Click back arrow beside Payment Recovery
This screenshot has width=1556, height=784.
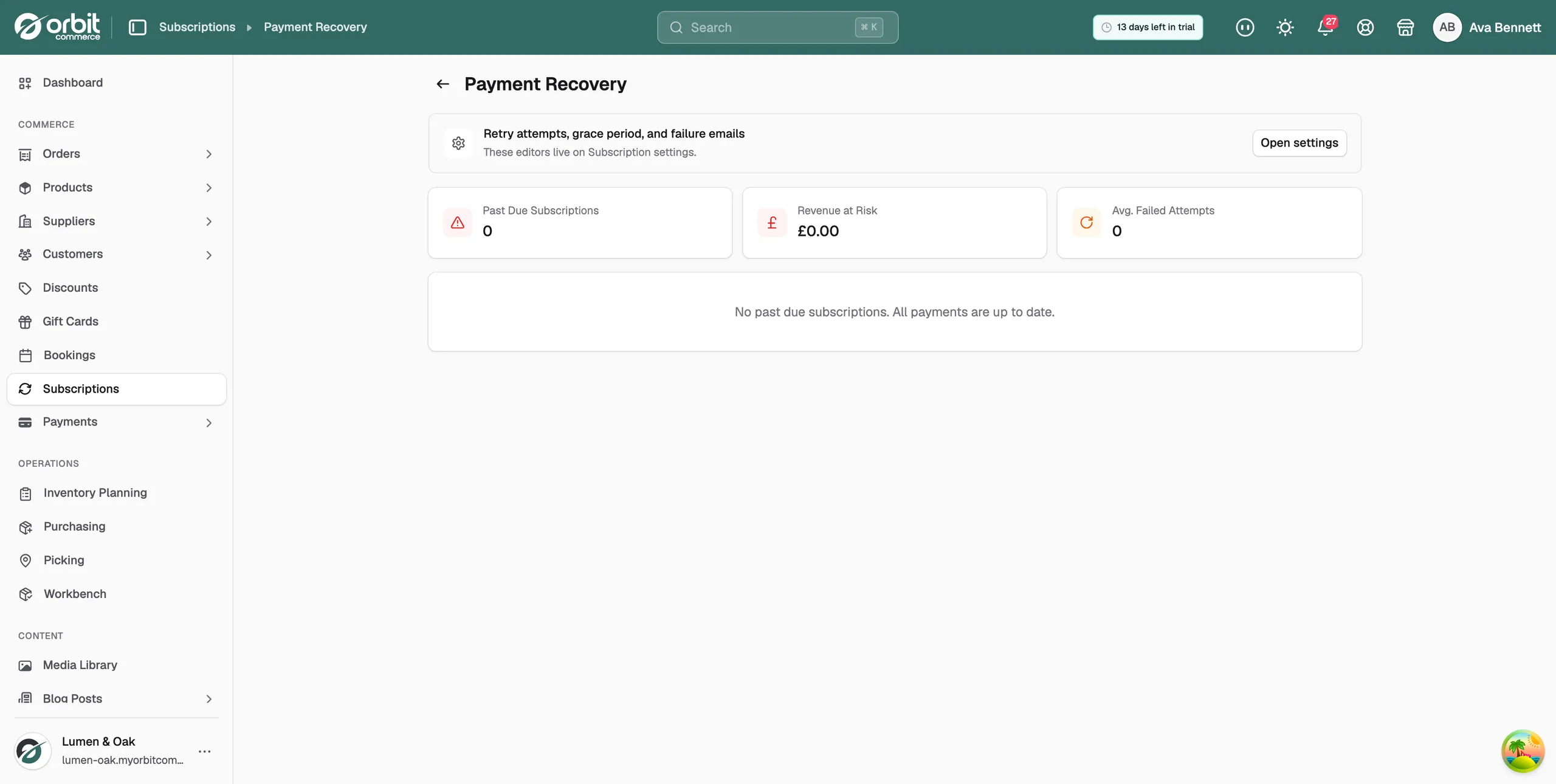(442, 84)
